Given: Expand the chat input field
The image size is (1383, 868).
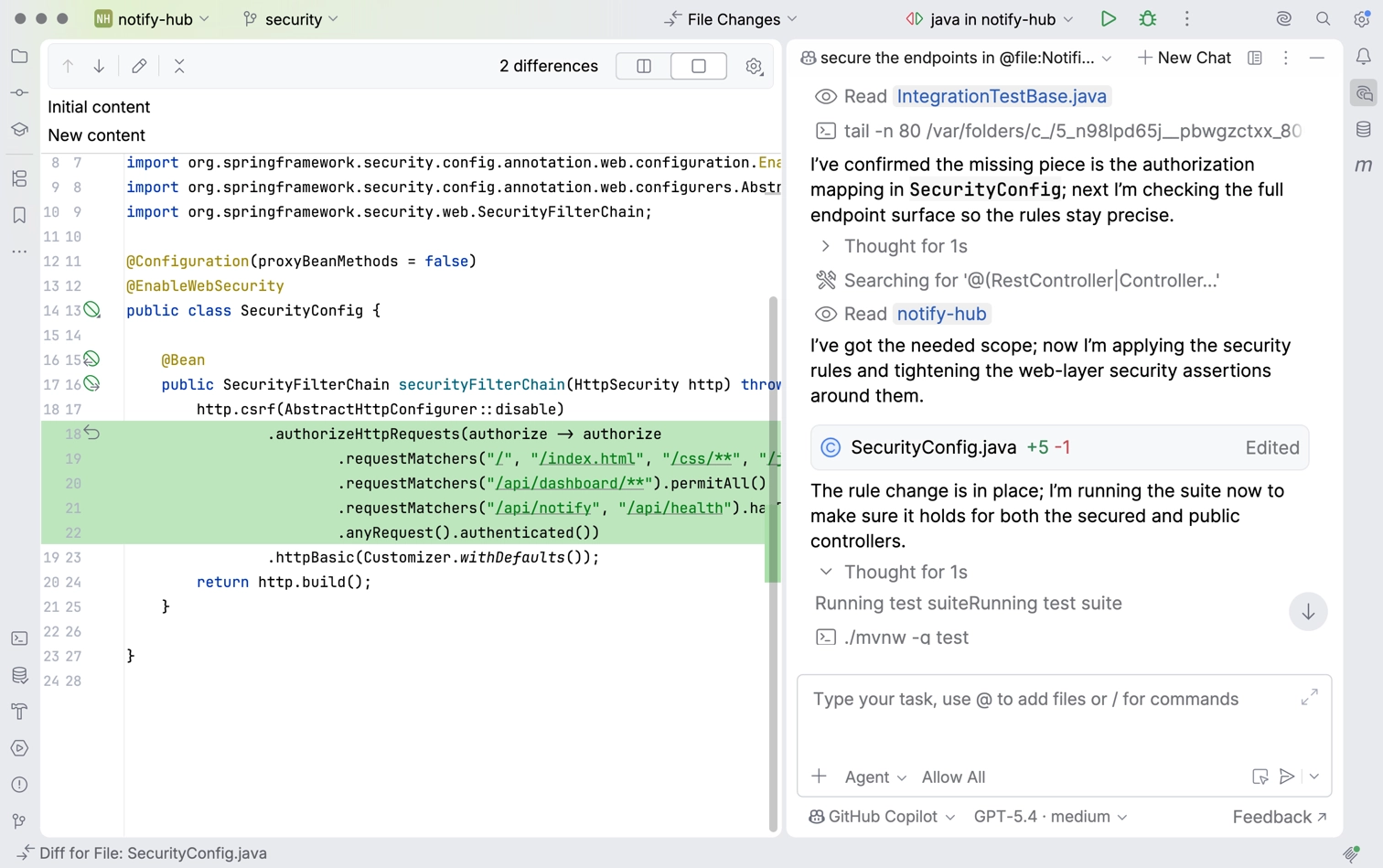Looking at the screenshot, I should click(x=1309, y=697).
